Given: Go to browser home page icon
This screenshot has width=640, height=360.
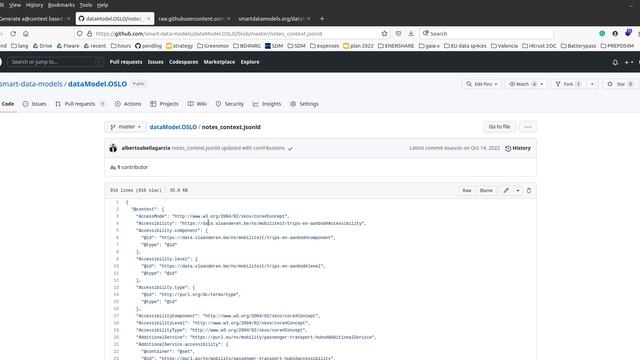Looking at the screenshot, I should click(26, 33).
